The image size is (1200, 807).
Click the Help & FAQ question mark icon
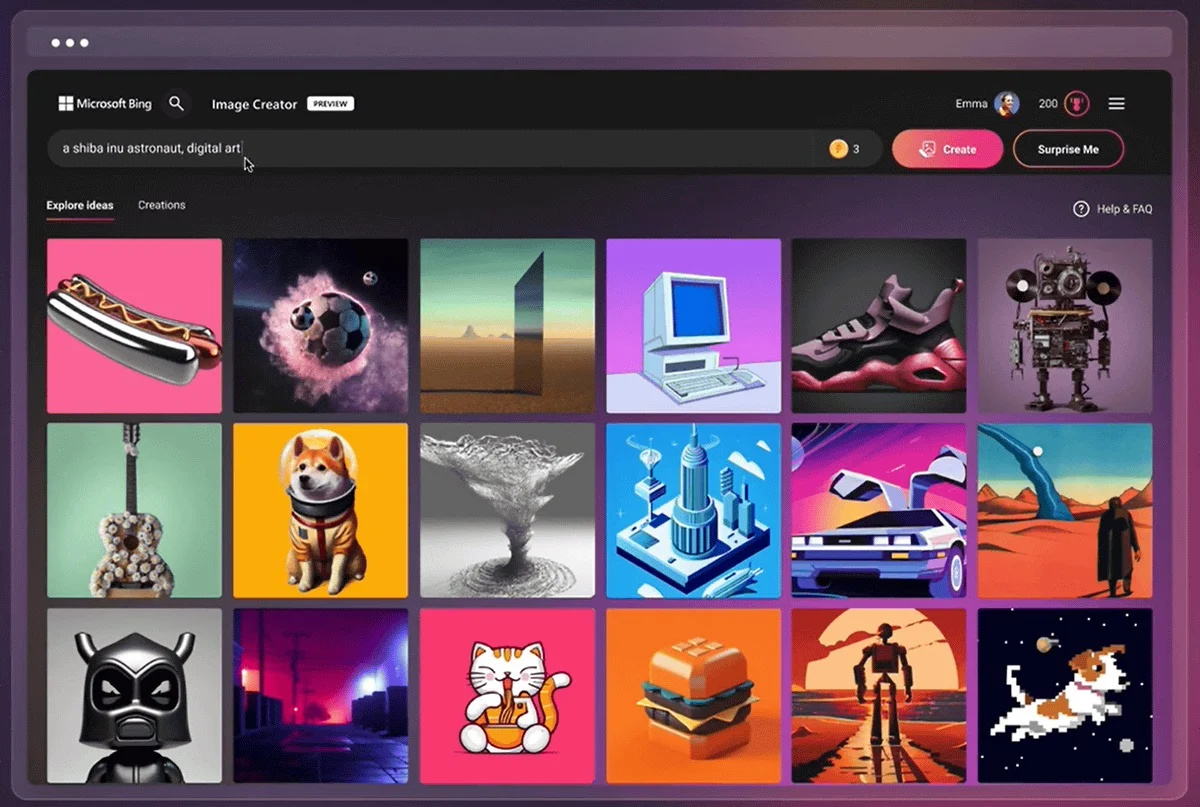[x=1081, y=209]
